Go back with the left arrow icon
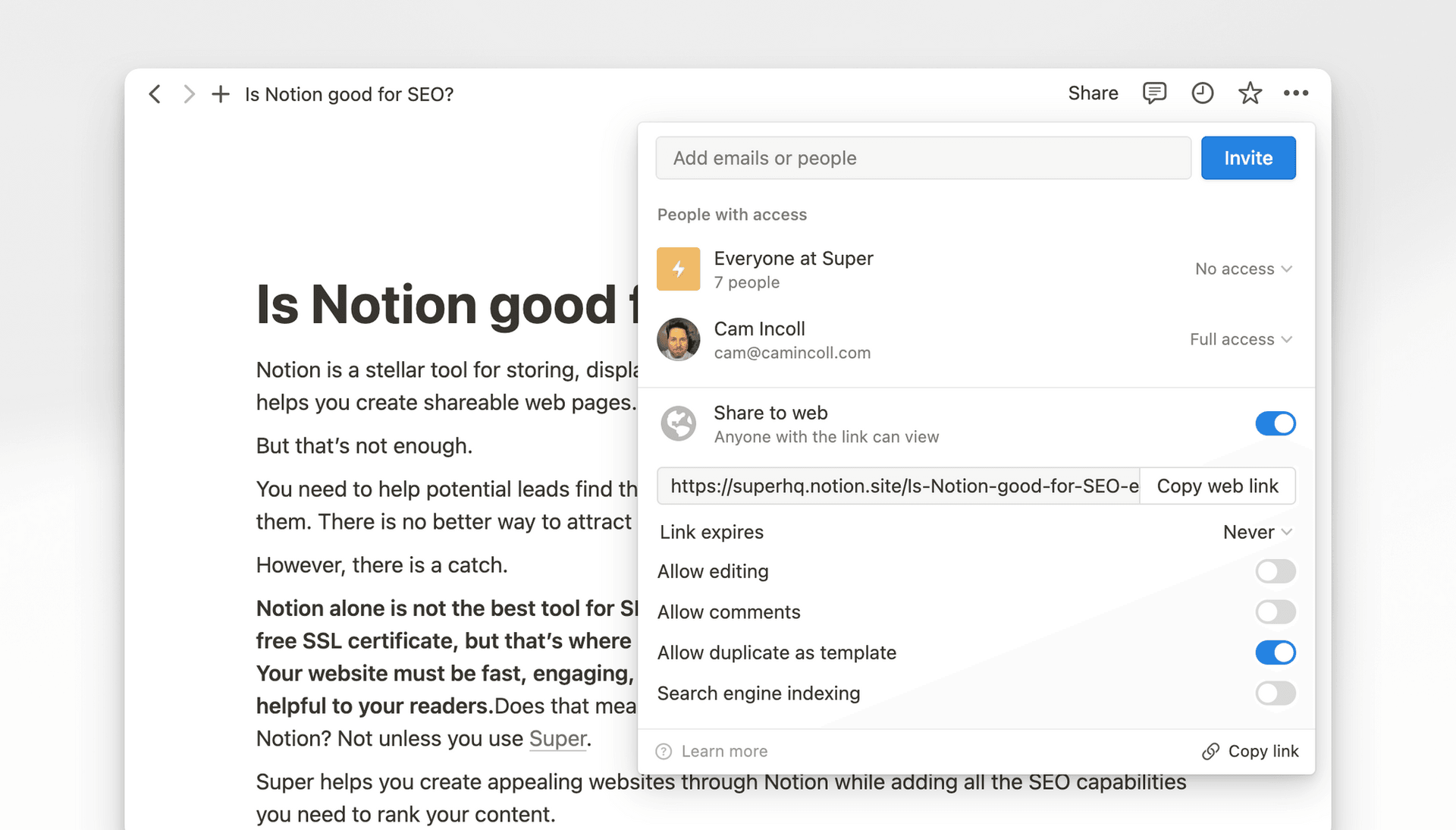This screenshot has height=830, width=1456. (155, 94)
